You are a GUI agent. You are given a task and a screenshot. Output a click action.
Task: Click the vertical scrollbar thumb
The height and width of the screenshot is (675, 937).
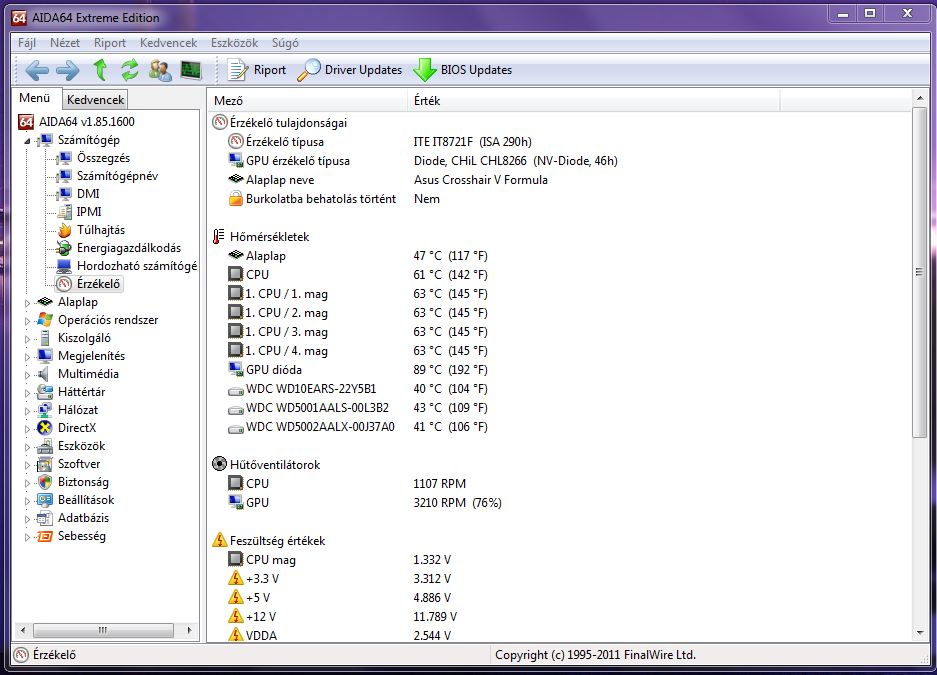[x=920, y=272]
